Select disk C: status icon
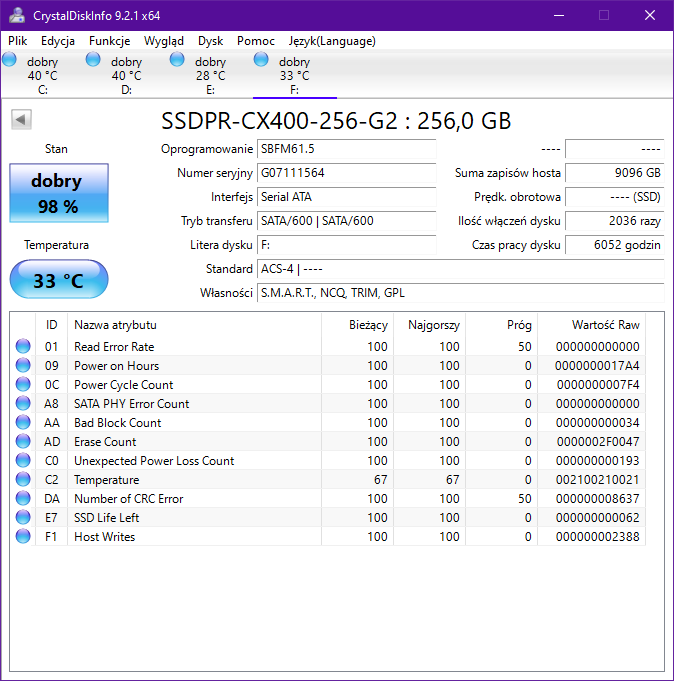 (x=10, y=60)
